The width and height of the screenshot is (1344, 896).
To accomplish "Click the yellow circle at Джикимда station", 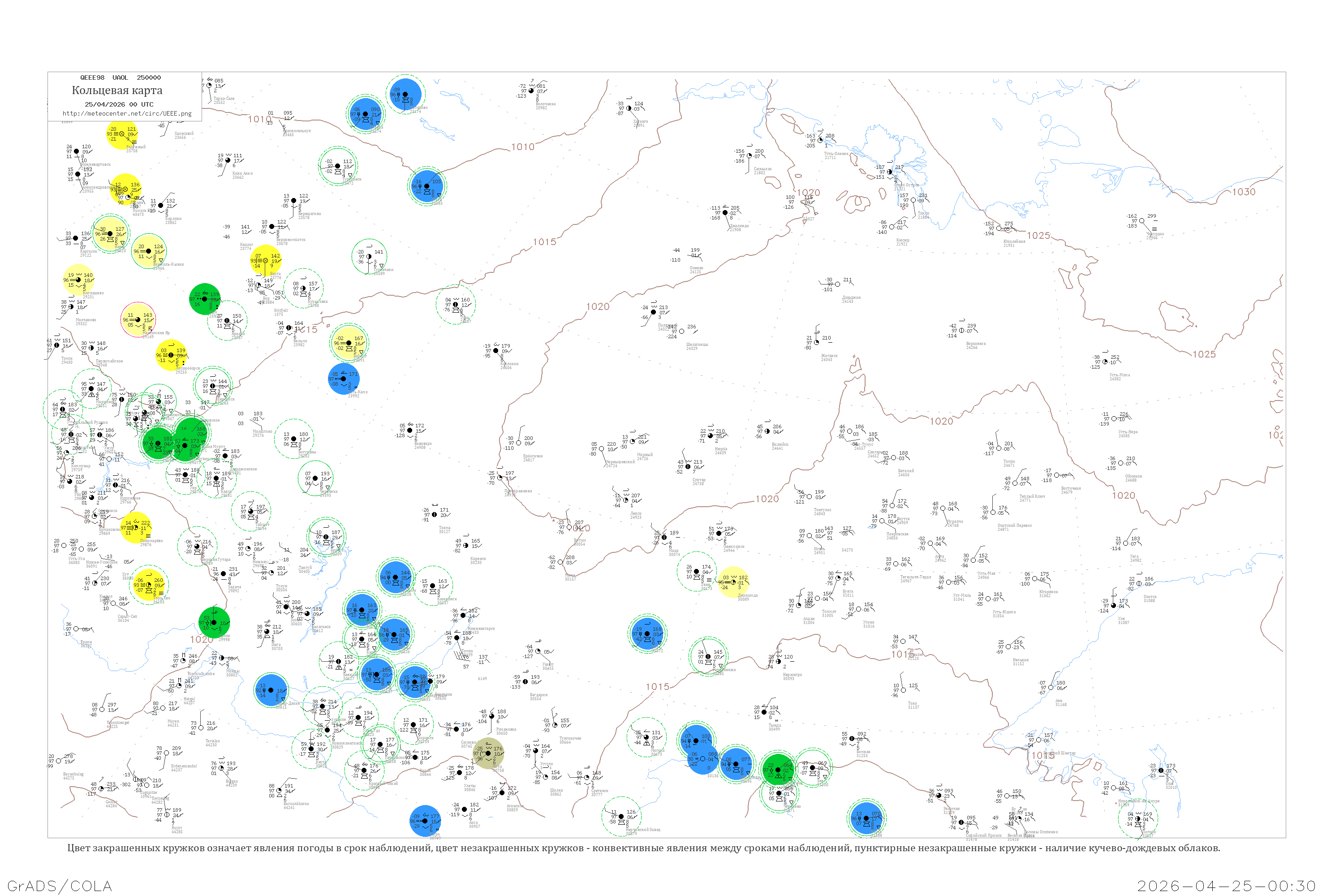I will (733, 582).
